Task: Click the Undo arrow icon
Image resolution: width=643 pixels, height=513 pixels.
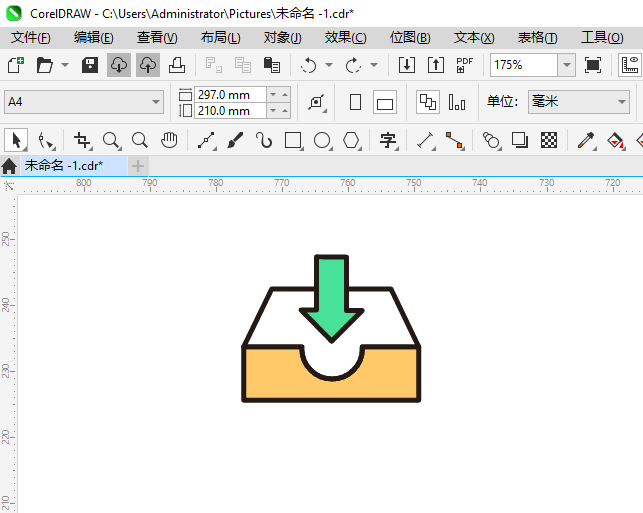Action: (308, 65)
